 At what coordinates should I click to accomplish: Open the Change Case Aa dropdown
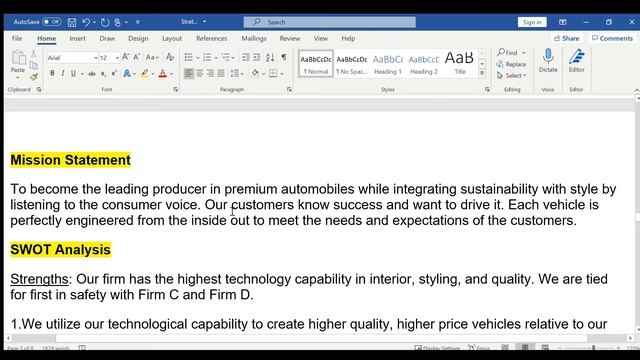[x=152, y=57]
